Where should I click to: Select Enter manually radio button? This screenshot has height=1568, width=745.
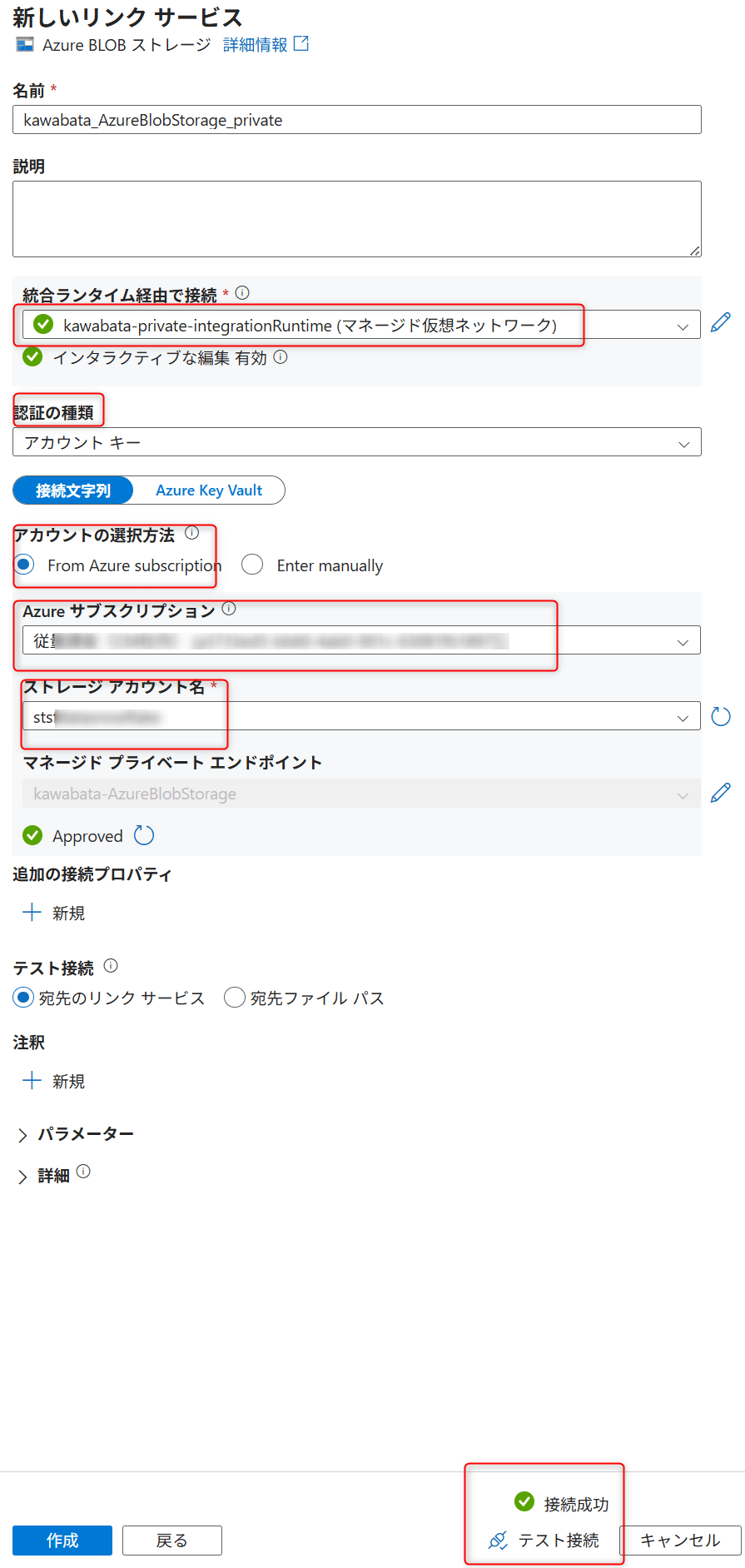tap(252, 565)
